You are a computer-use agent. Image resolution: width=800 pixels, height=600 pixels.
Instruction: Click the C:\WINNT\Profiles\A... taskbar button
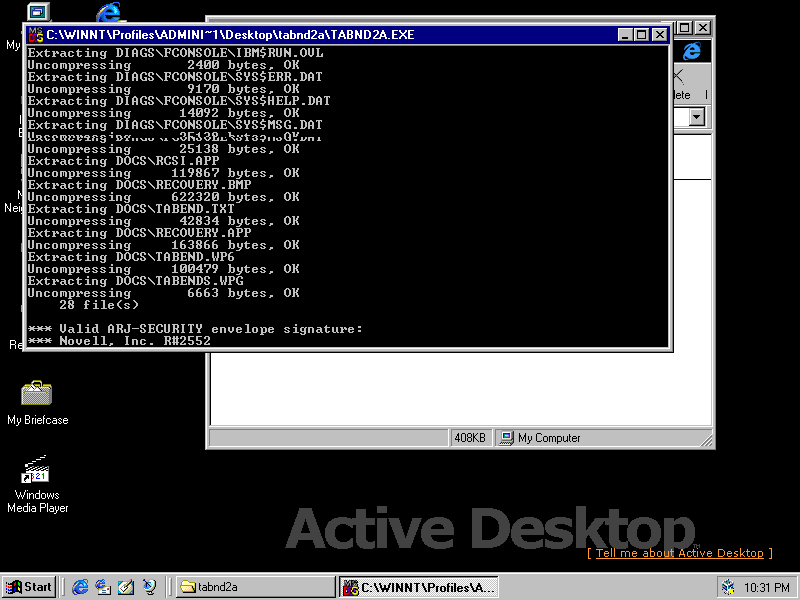pyautogui.click(x=418, y=587)
